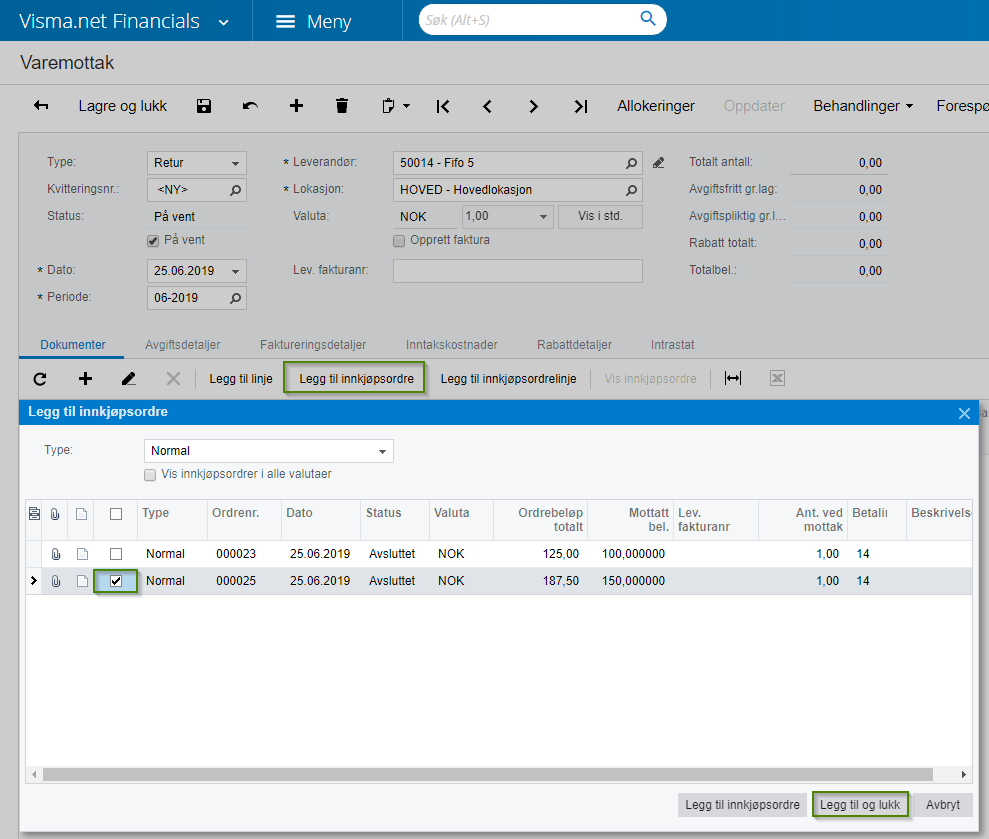Click the Lev. fakturanr input field
This screenshot has height=839, width=989.
click(517, 271)
